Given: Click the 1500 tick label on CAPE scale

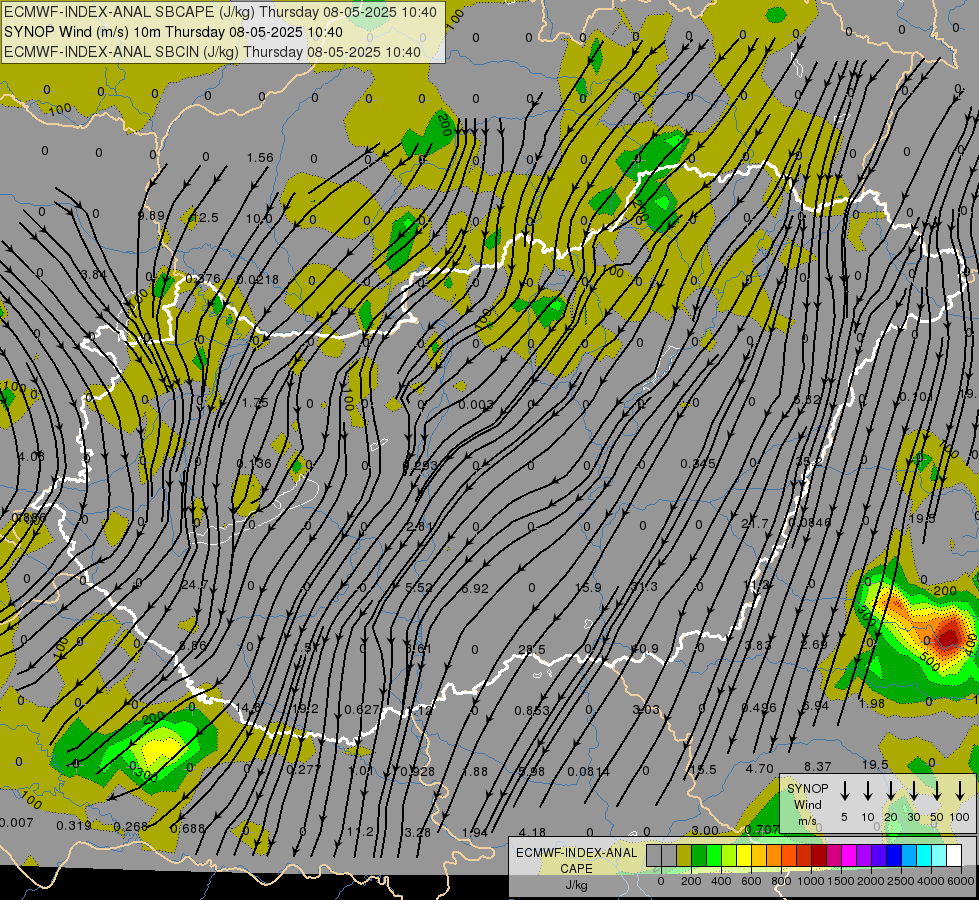Looking at the screenshot, I should point(841,881).
